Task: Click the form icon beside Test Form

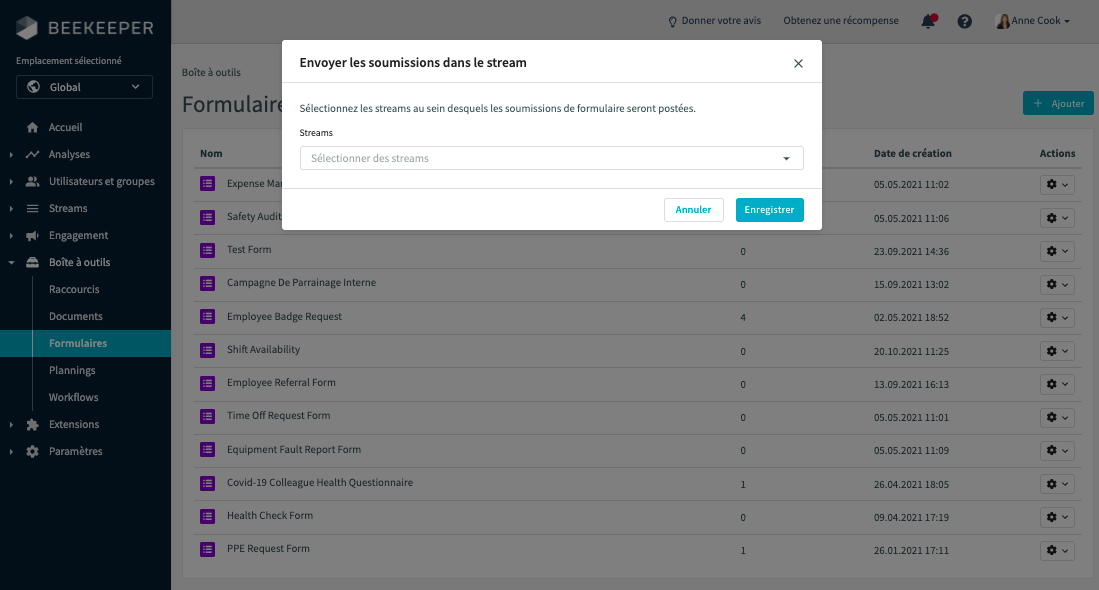Action: point(208,250)
